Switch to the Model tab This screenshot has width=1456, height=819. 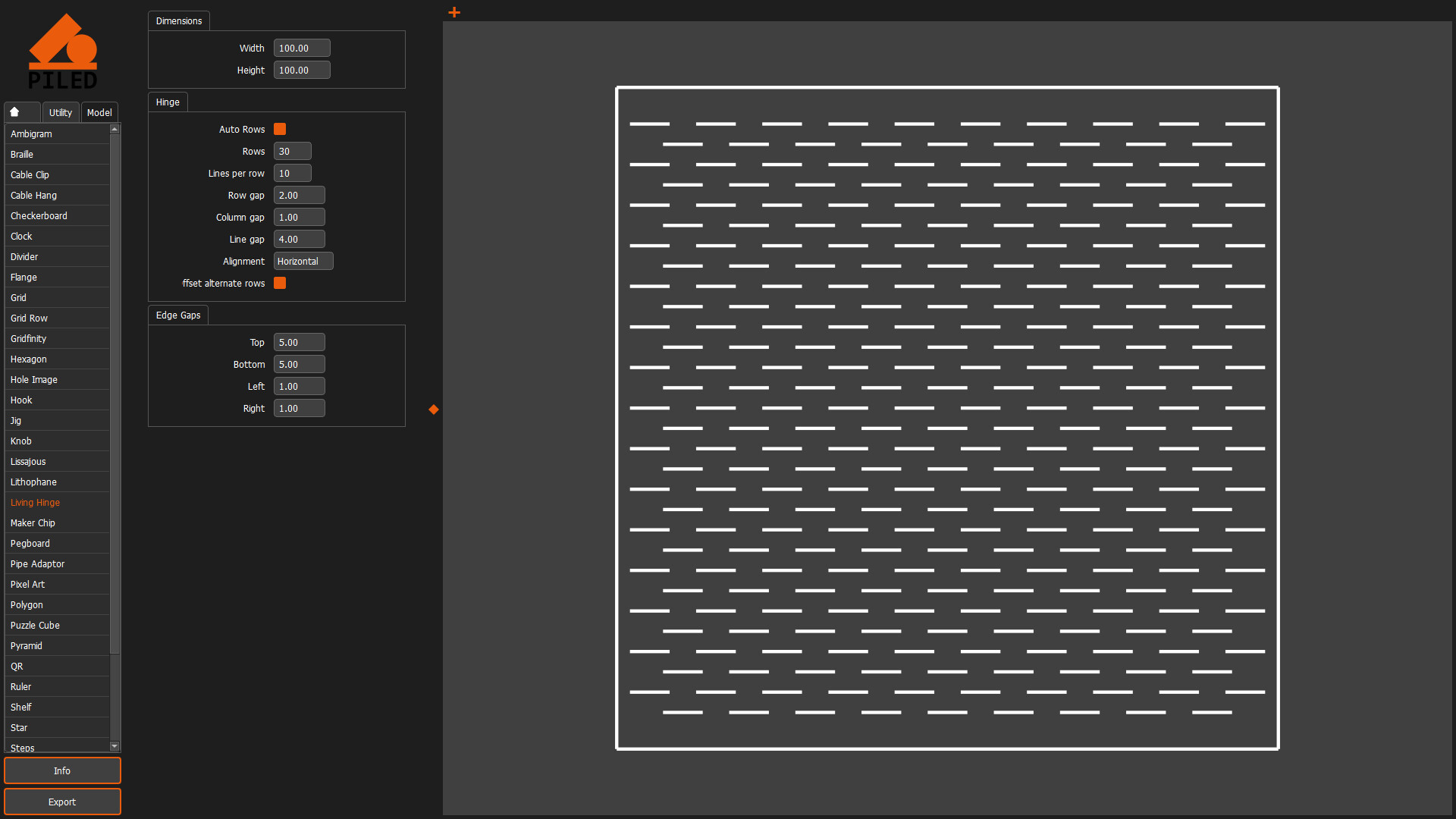tap(99, 112)
